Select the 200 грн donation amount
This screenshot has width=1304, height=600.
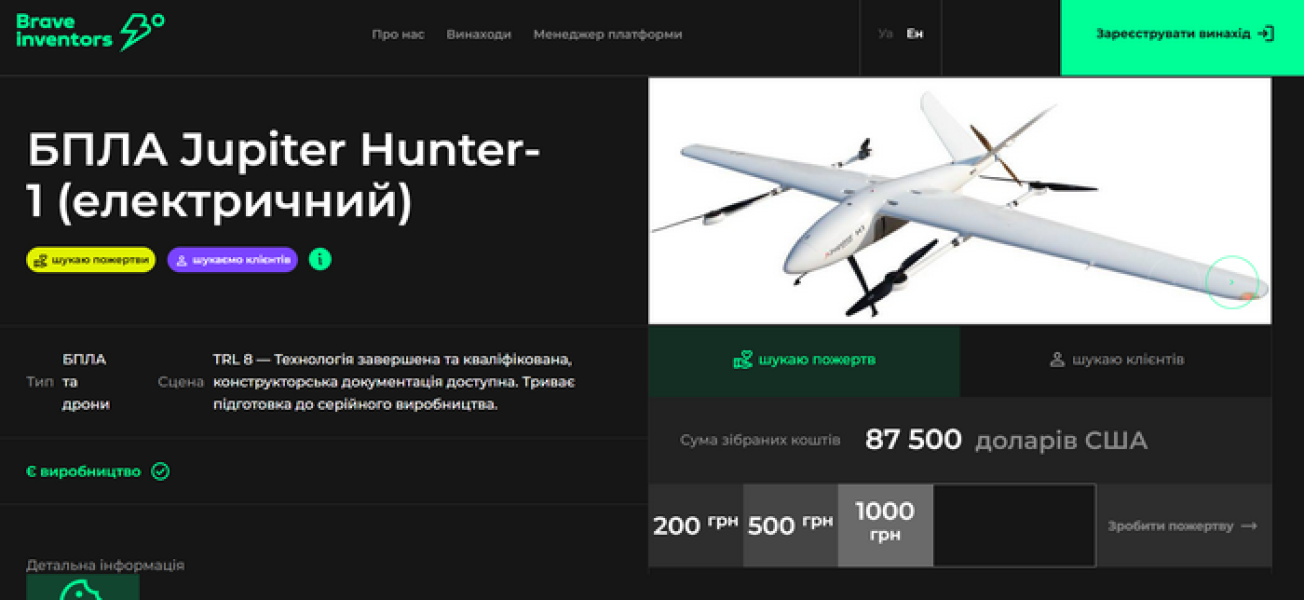pyautogui.click(x=696, y=525)
